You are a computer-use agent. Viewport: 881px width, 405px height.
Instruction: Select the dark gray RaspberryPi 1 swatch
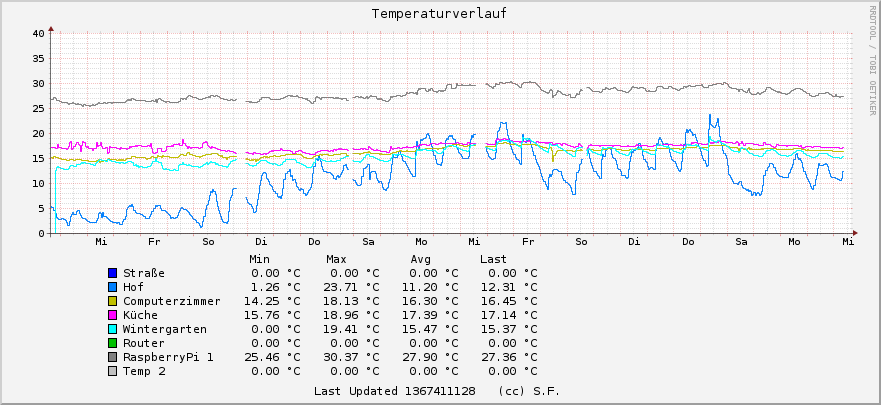pyautogui.click(x=112, y=357)
